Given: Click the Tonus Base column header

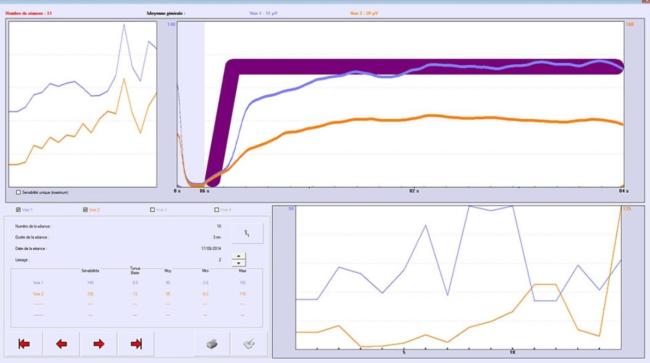Looking at the screenshot, I should pyautogui.click(x=135, y=270).
